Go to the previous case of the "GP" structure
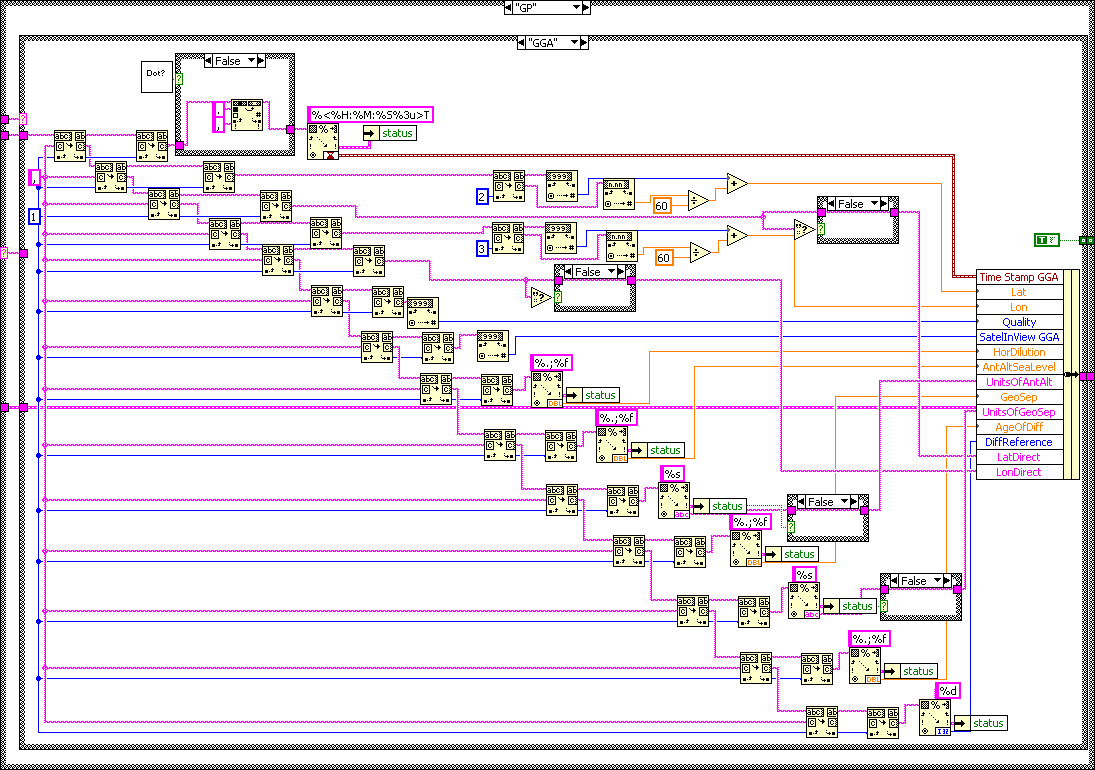This screenshot has width=1095, height=770. 508,8
